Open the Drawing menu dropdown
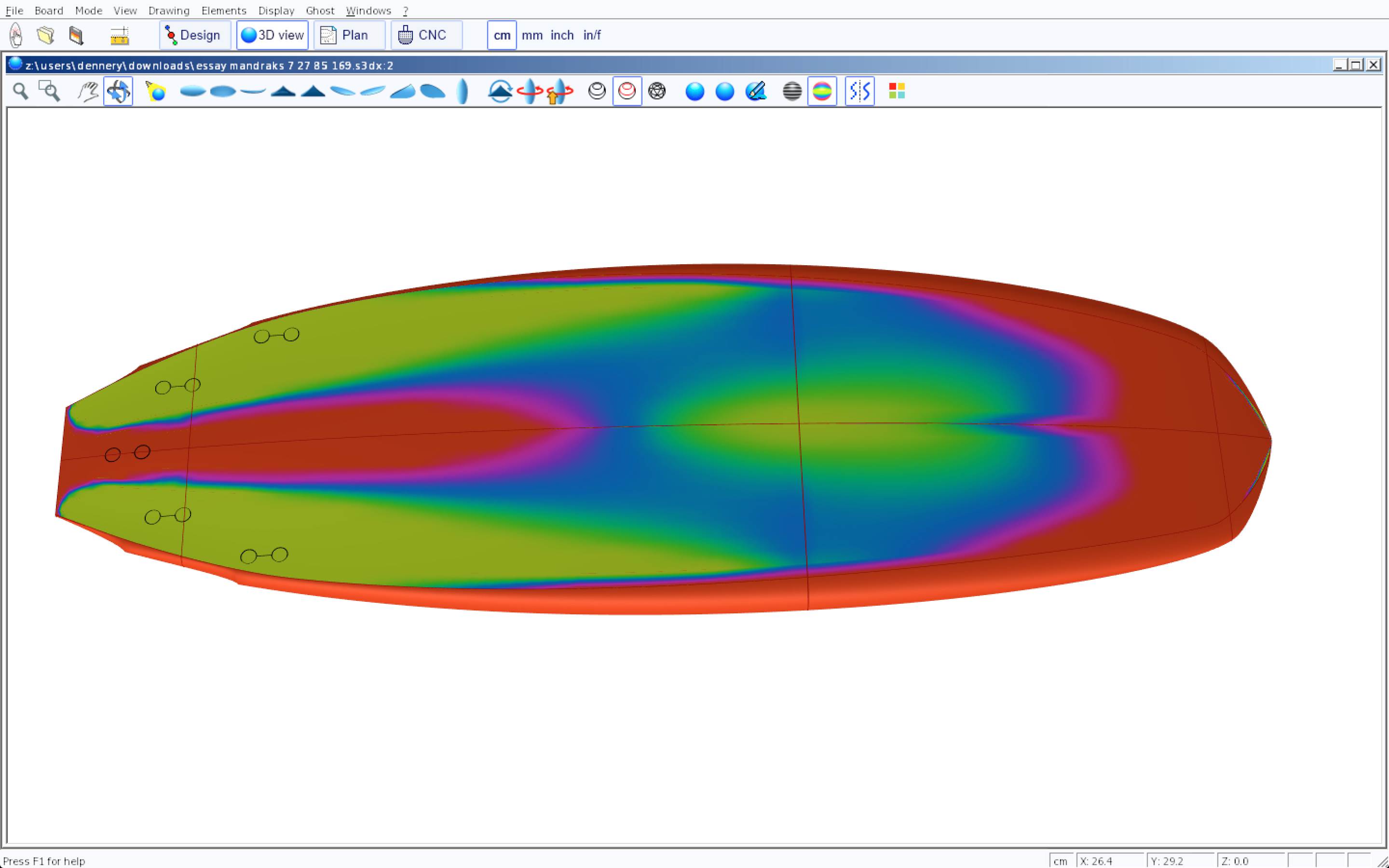The height and width of the screenshot is (868, 1389). [x=169, y=11]
